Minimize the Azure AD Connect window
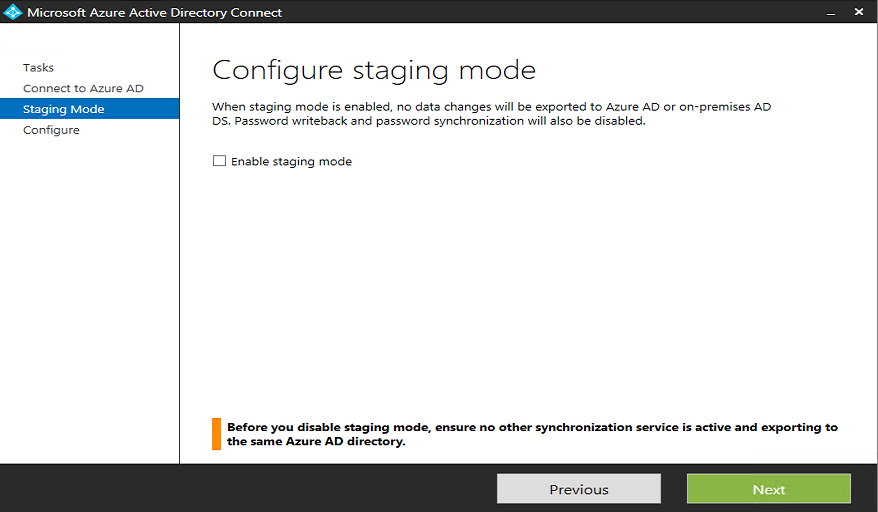The height and width of the screenshot is (512, 878). coord(831,12)
